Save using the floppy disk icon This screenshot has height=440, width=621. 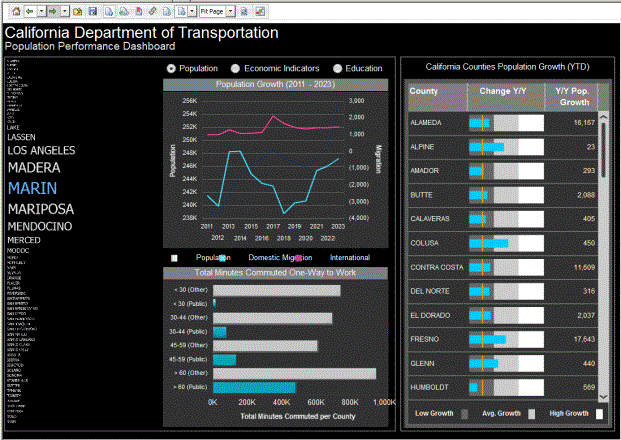tap(92, 10)
